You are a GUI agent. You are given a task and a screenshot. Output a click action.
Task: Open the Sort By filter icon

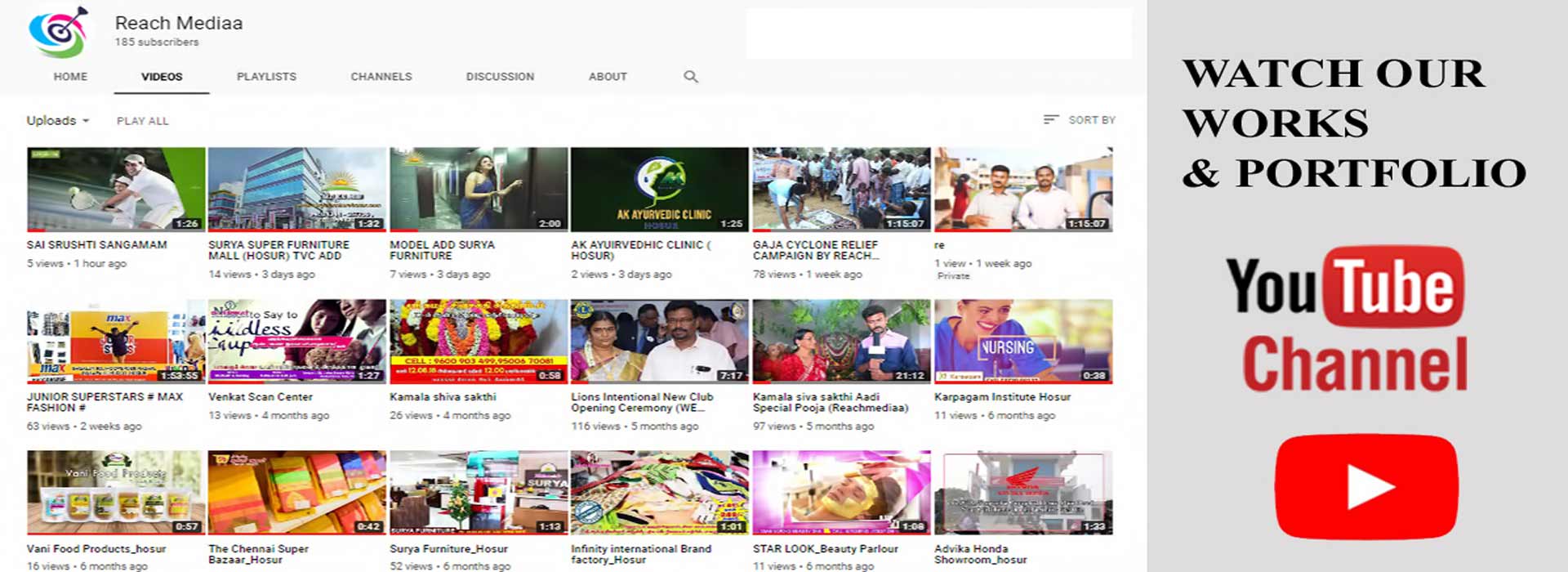tap(1051, 120)
